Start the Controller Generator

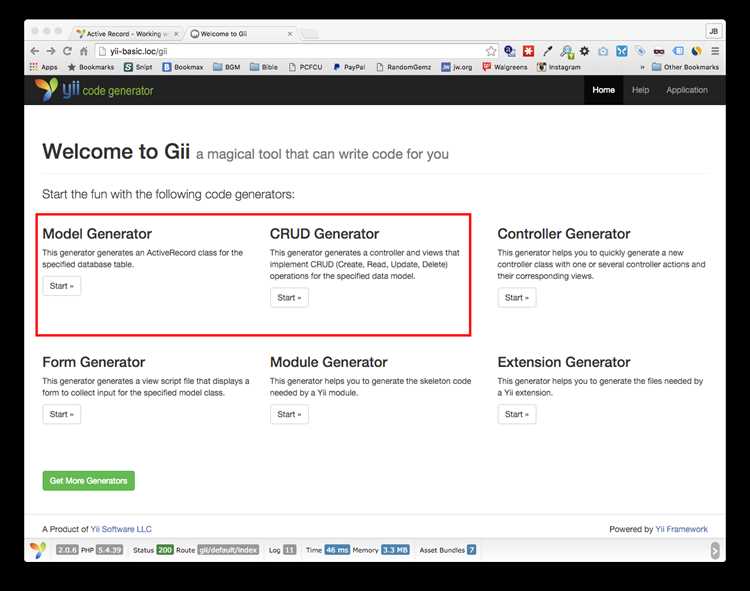[517, 297]
